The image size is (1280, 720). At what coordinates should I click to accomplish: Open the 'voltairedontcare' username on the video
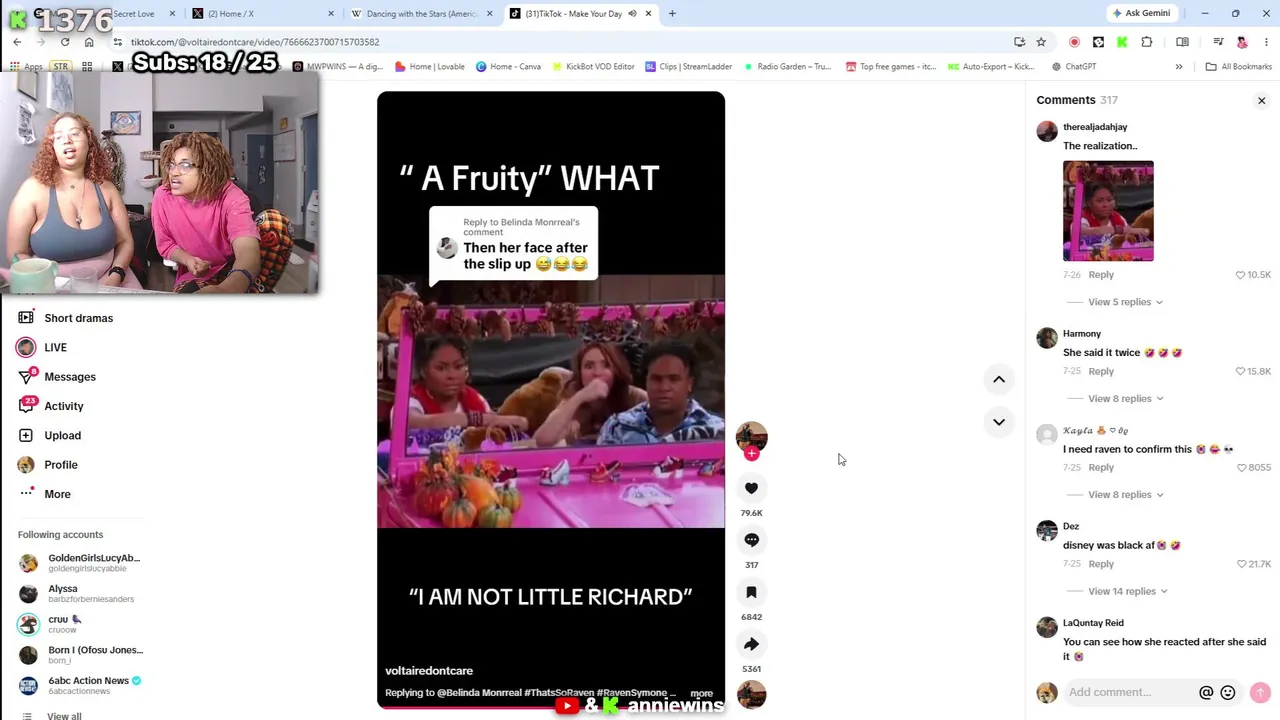coord(429,671)
